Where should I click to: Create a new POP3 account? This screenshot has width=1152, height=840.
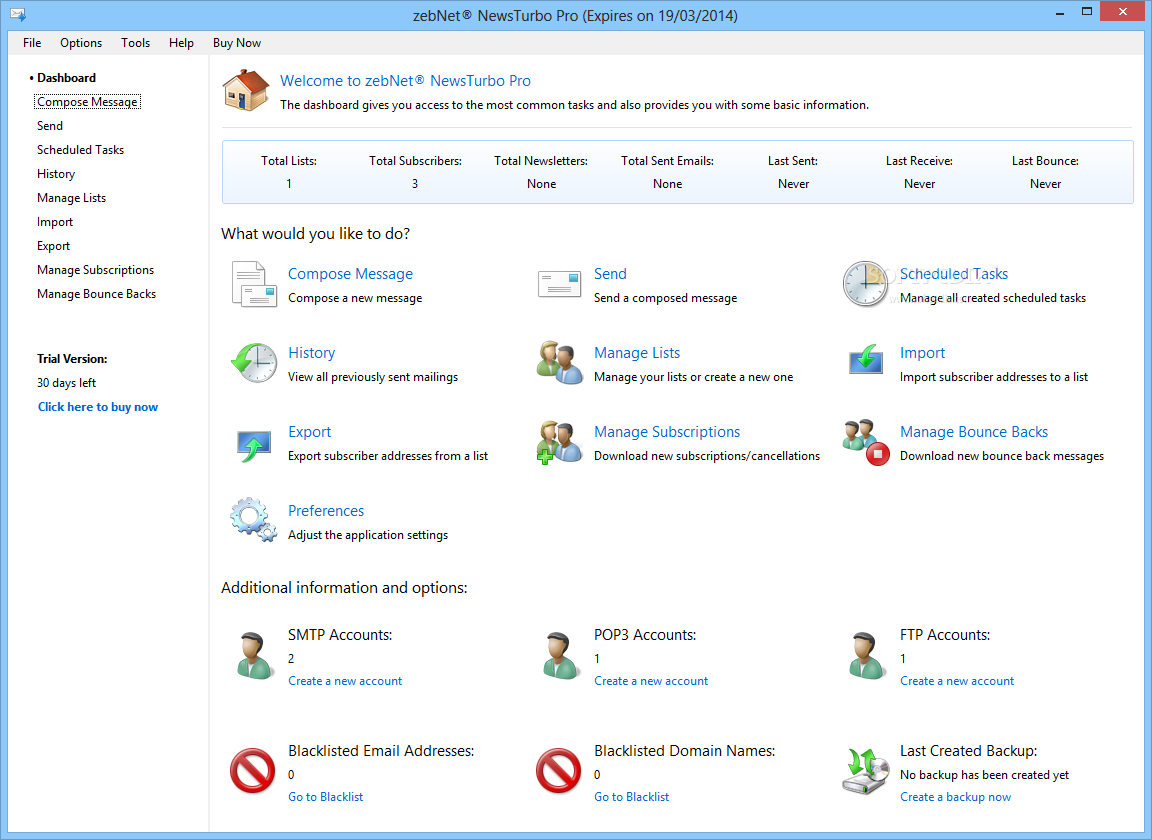(x=651, y=681)
